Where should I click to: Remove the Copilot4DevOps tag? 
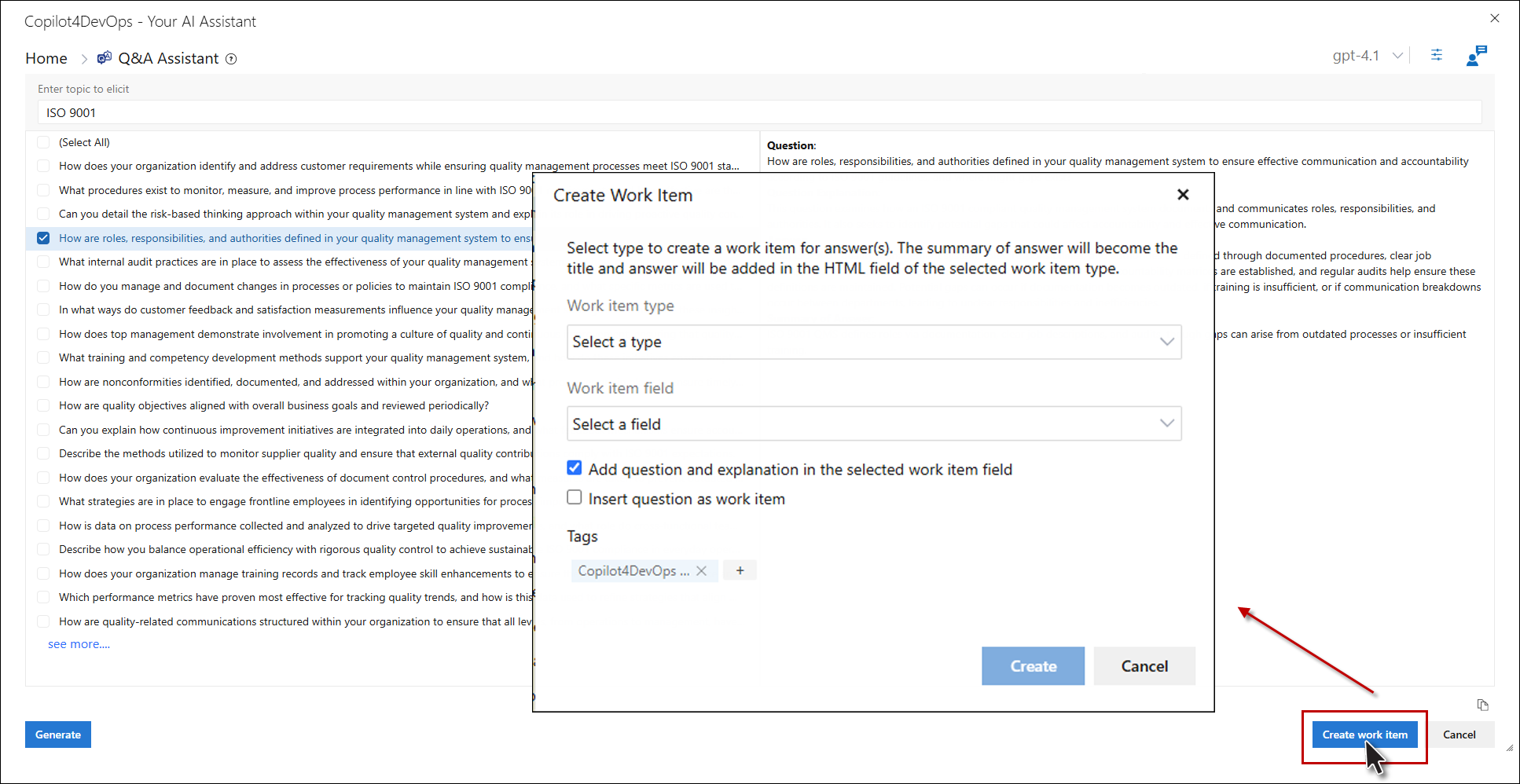tap(702, 571)
